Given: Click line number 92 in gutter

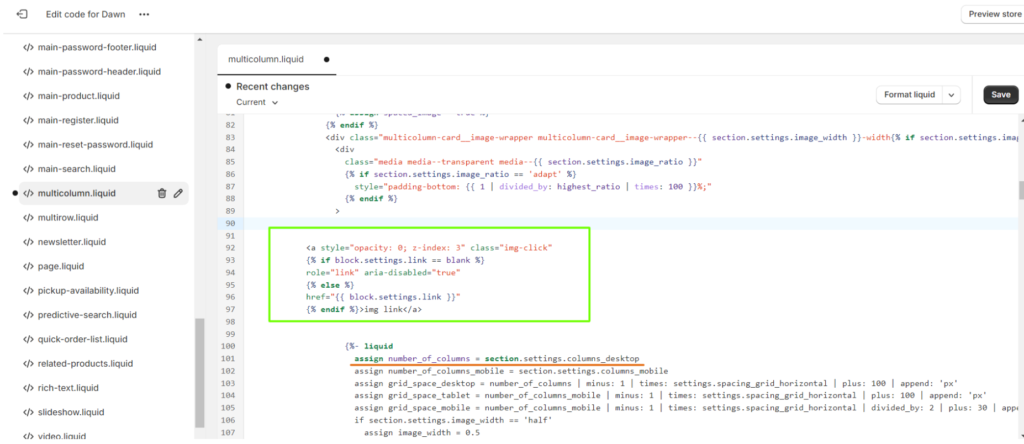Looking at the screenshot, I should coord(230,248).
